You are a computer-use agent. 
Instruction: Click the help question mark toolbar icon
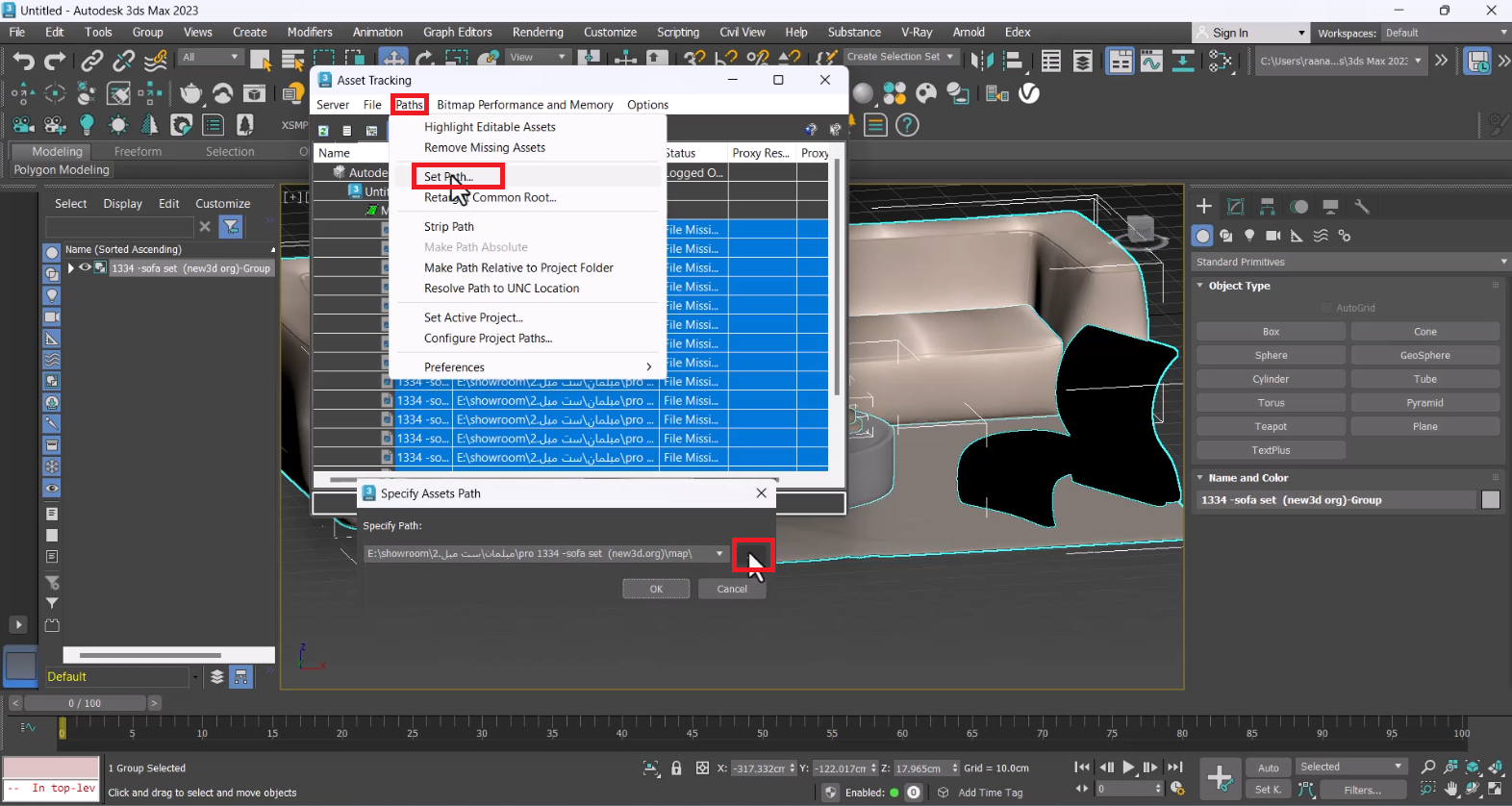click(x=907, y=125)
